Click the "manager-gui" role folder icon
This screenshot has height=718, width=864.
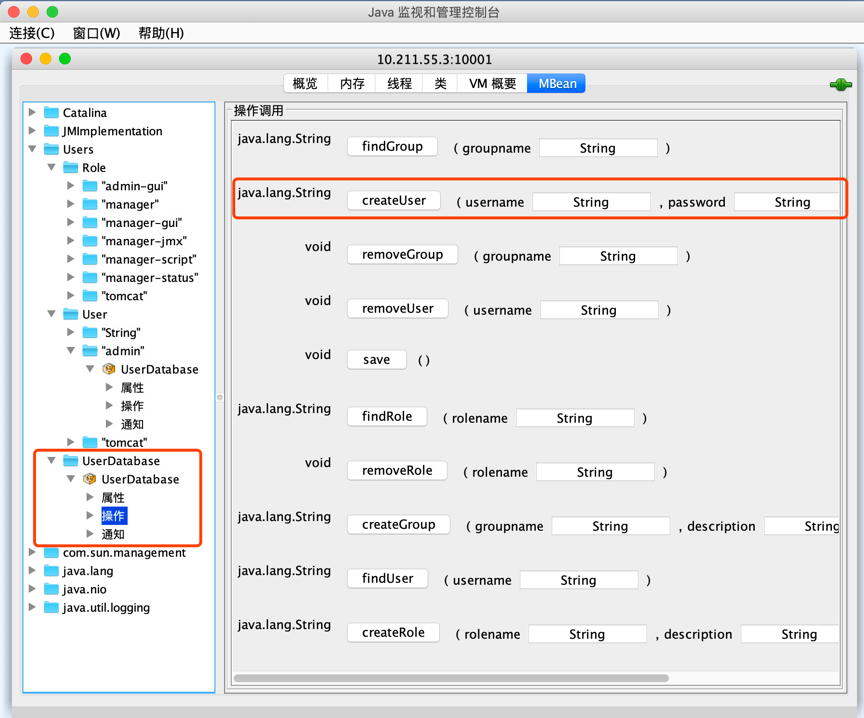coord(90,222)
